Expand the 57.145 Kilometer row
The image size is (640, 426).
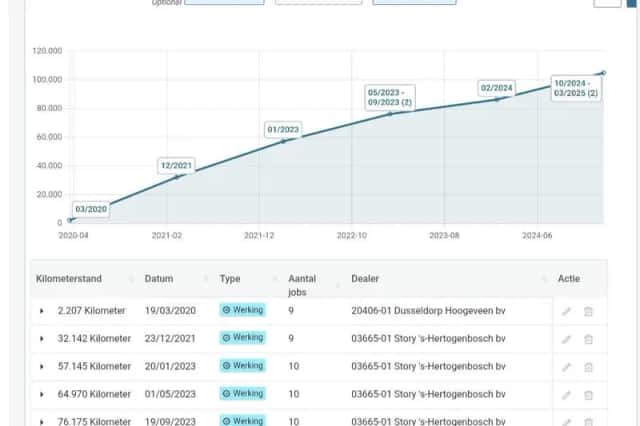point(42,366)
